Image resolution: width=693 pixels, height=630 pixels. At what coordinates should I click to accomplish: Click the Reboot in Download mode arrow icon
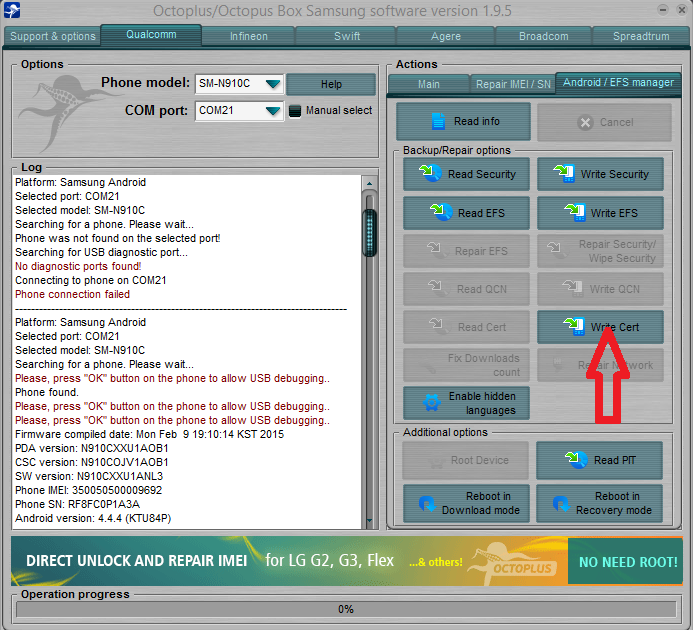pyautogui.click(x=427, y=503)
